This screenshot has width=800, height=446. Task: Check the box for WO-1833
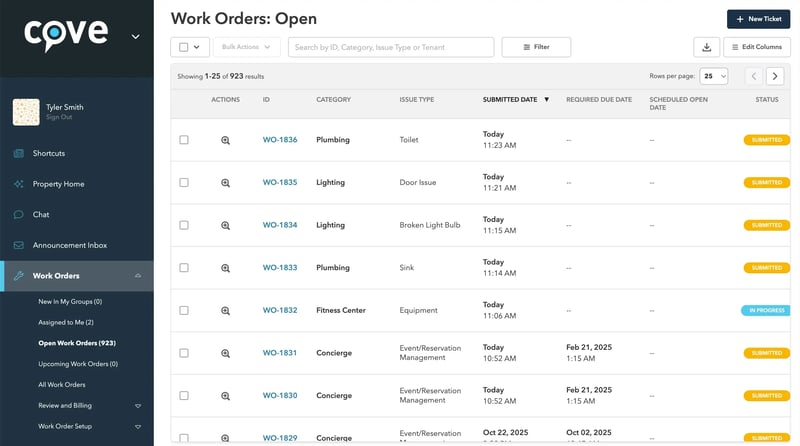[184, 268]
